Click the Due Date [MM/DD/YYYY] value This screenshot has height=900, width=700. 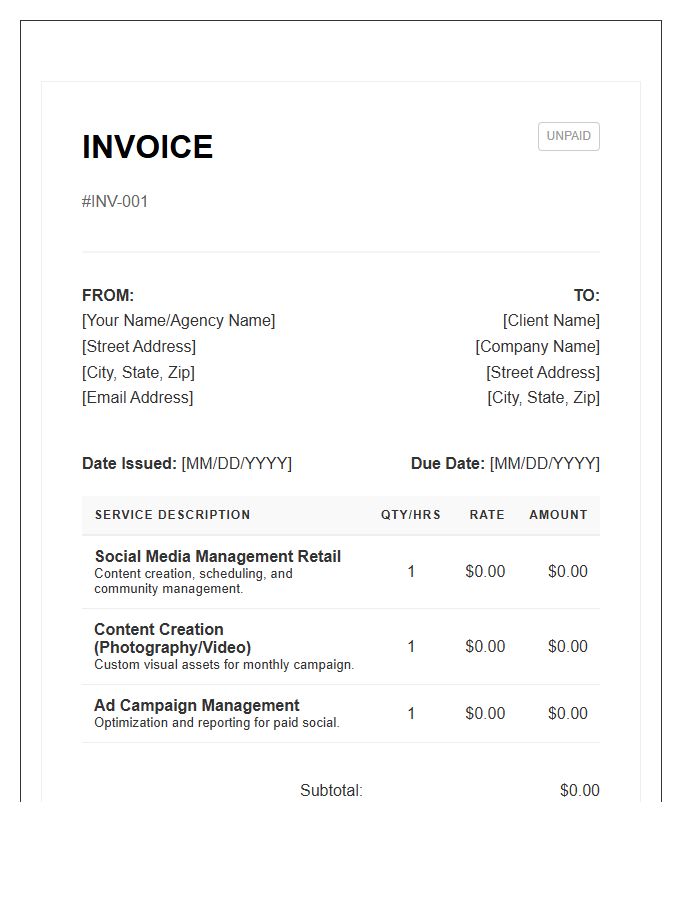545,463
